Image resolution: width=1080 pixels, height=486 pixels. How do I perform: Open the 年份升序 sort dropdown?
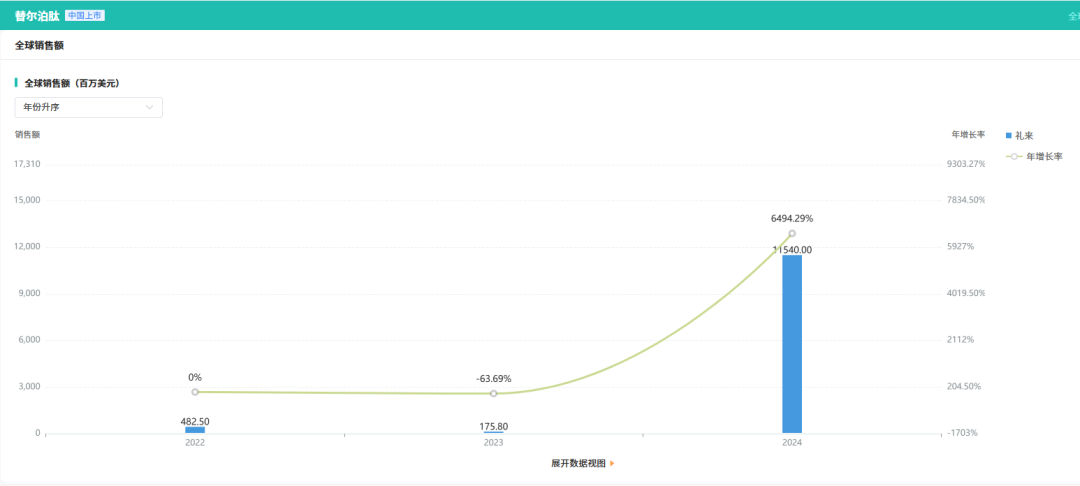89,107
